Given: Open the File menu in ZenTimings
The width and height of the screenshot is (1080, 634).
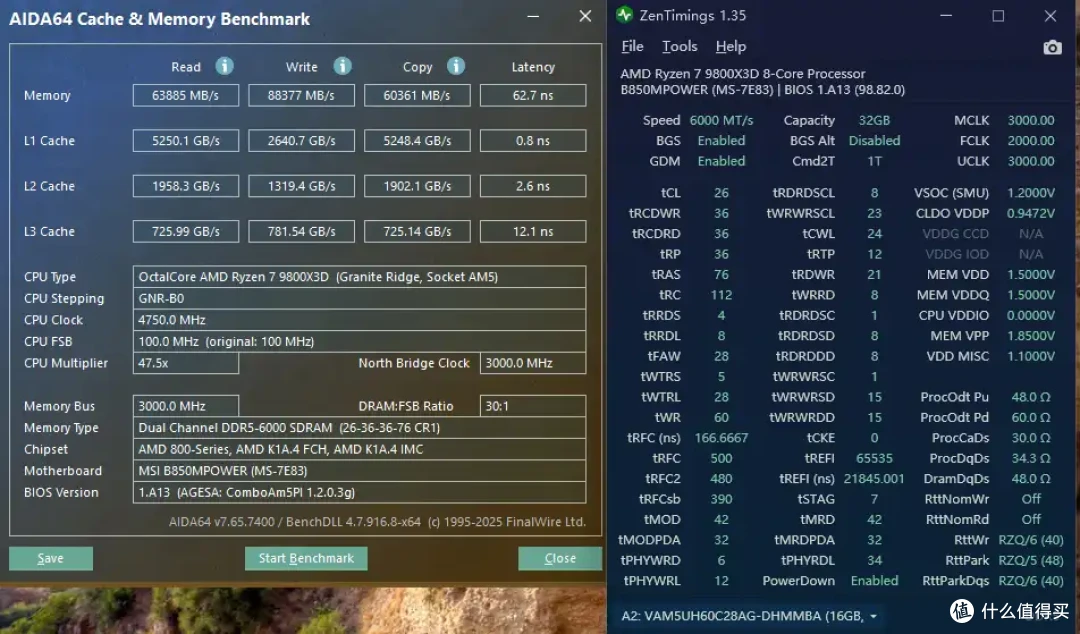Looking at the screenshot, I should click(632, 46).
